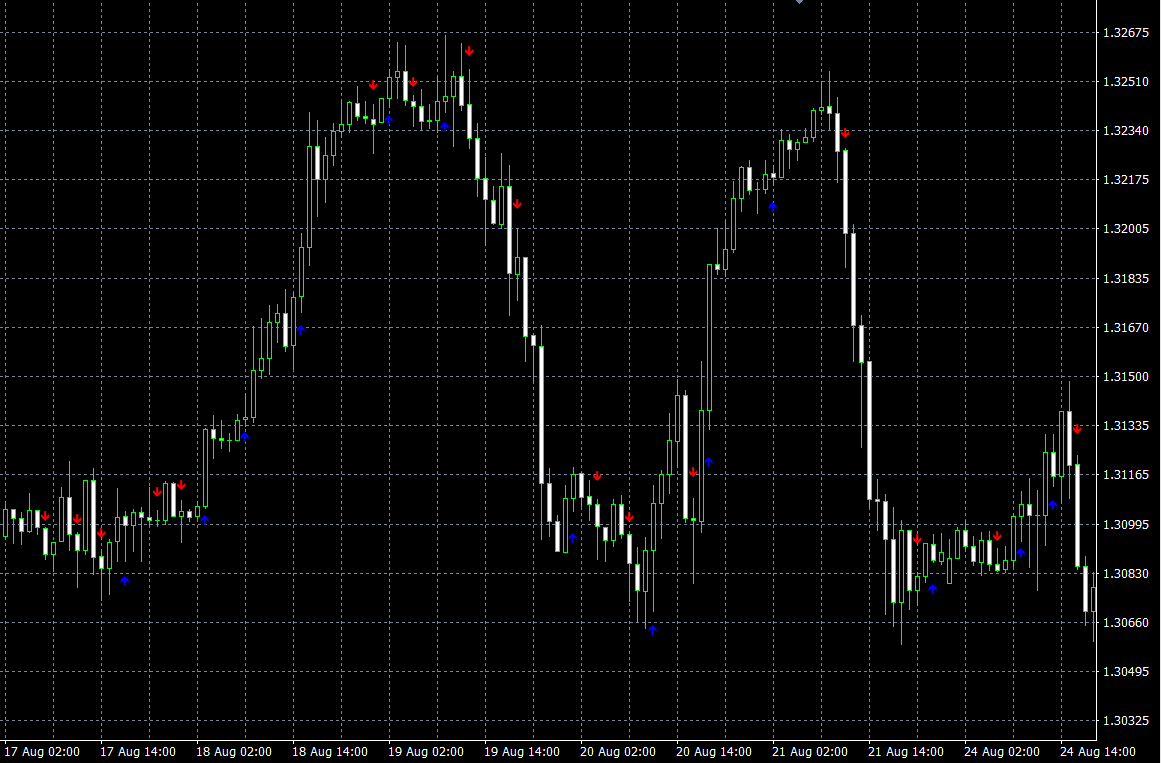Click the 18 Aug 02:00 date label
1162x763 pixels.
coord(233,751)
